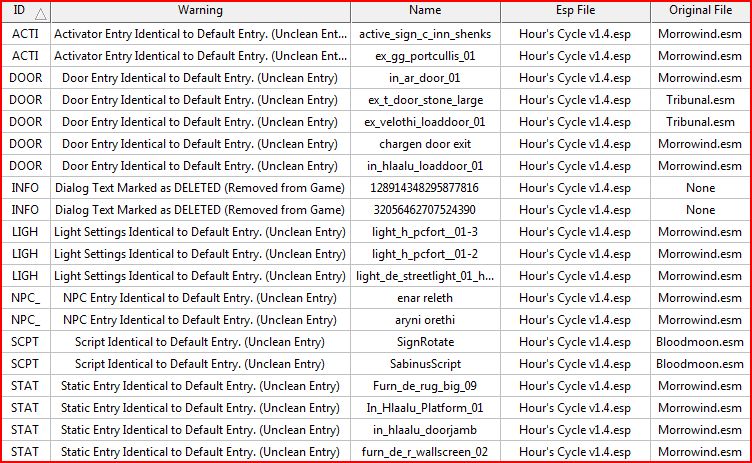Image resolution: width=752 pixels, height=463 pixels.
Task: Click NPC_ ID cell of aryni orethi row
Action: [x=26, y=321]
